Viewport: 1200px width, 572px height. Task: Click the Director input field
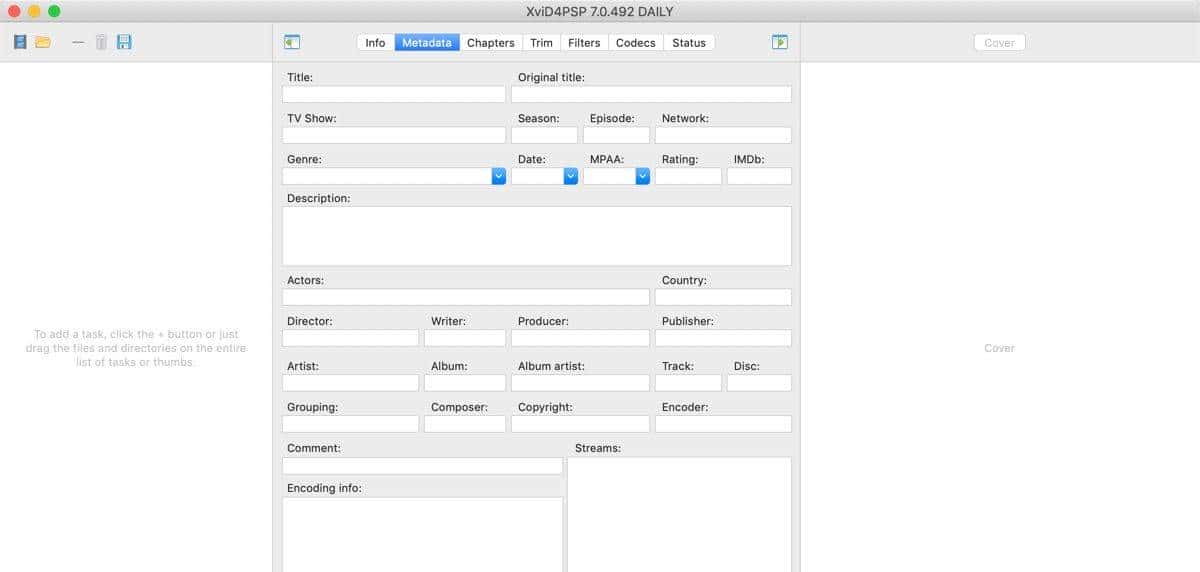[350, 338]
